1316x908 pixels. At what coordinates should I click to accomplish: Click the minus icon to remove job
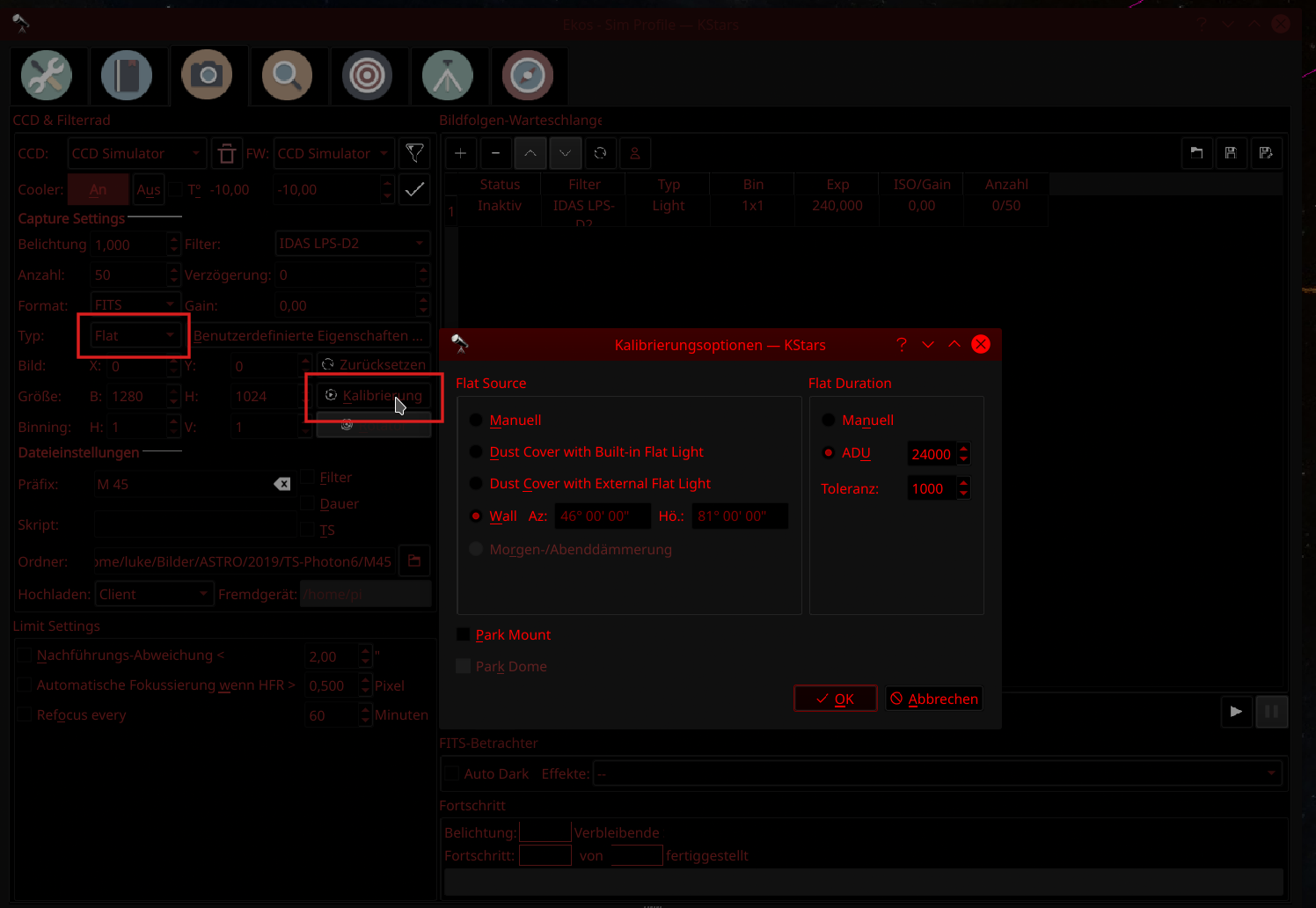click(495, 153)
